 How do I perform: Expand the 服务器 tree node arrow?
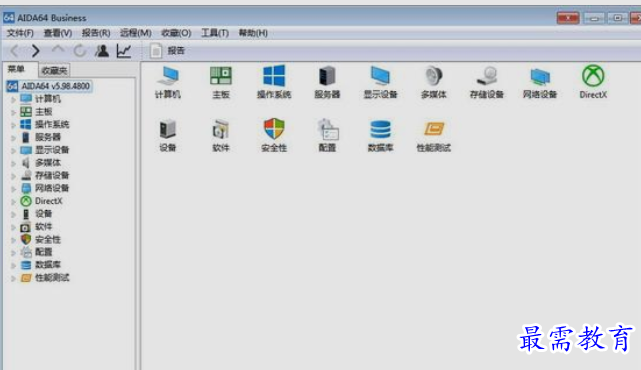[x=13, y=138]
